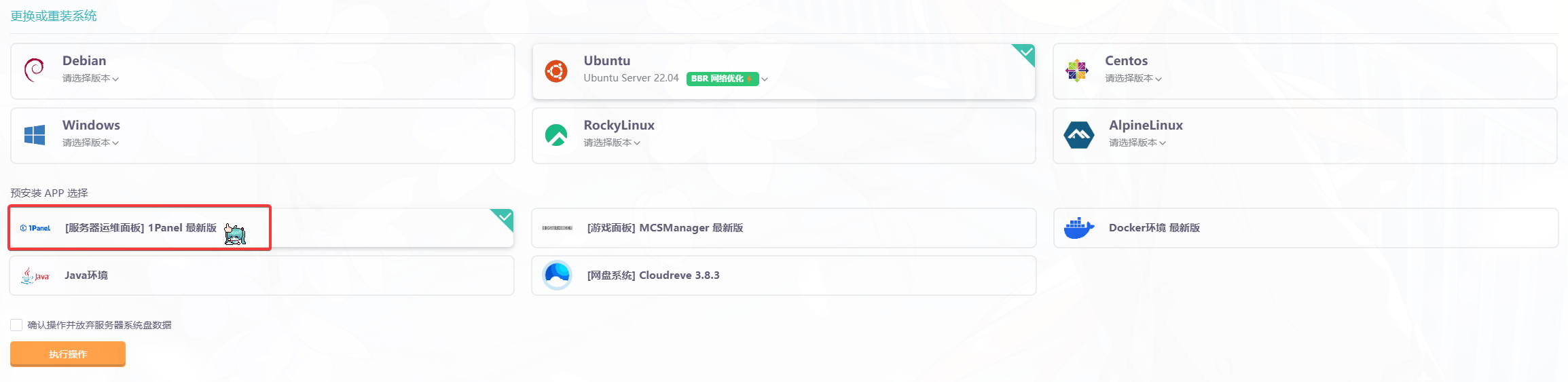Image resolution: width=1568 pixels, height=382 pixels.
Task: Click the Java coffee cup icon
Action: pos(35,275)
